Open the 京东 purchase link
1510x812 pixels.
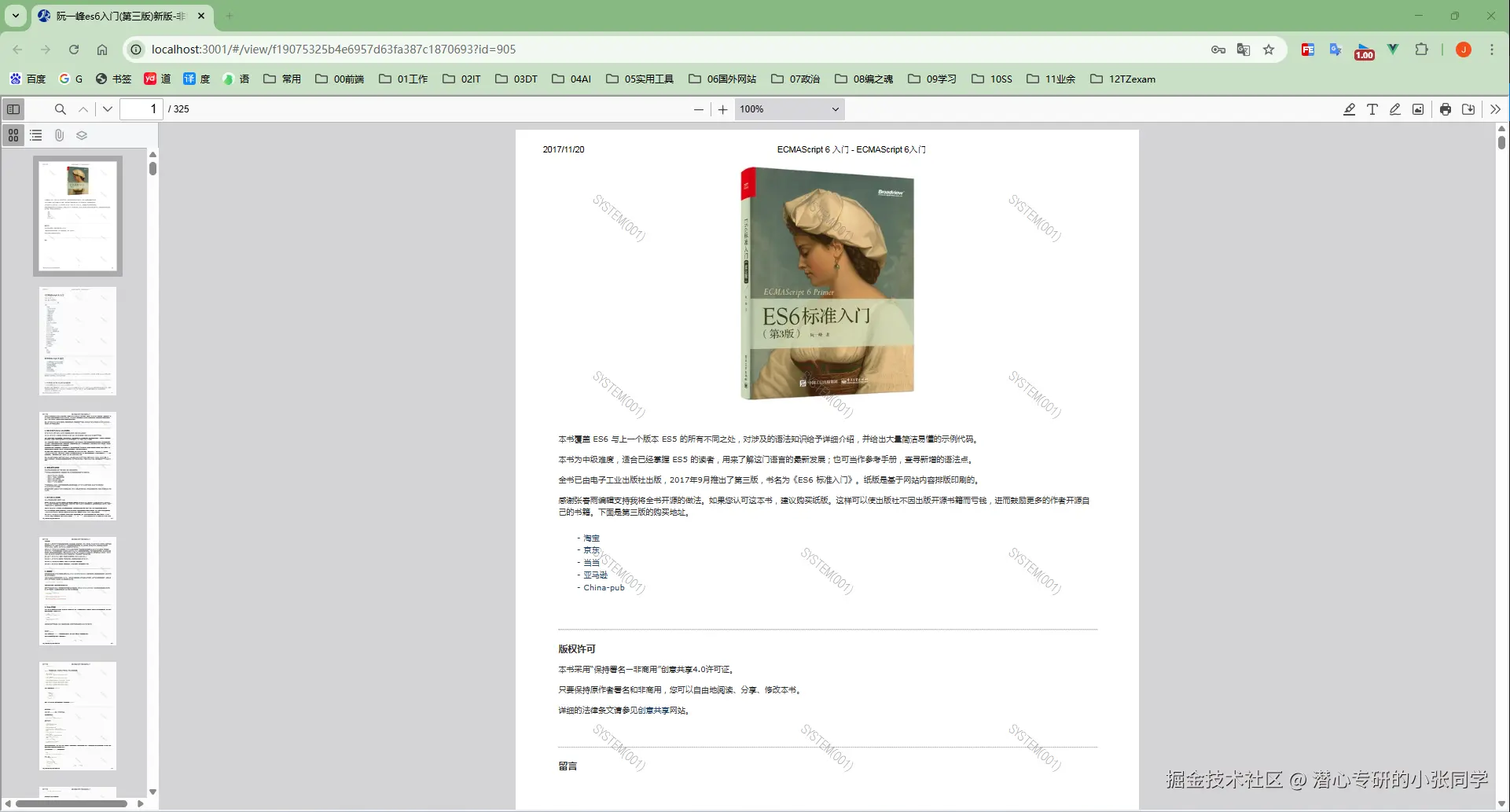(591, 550)
